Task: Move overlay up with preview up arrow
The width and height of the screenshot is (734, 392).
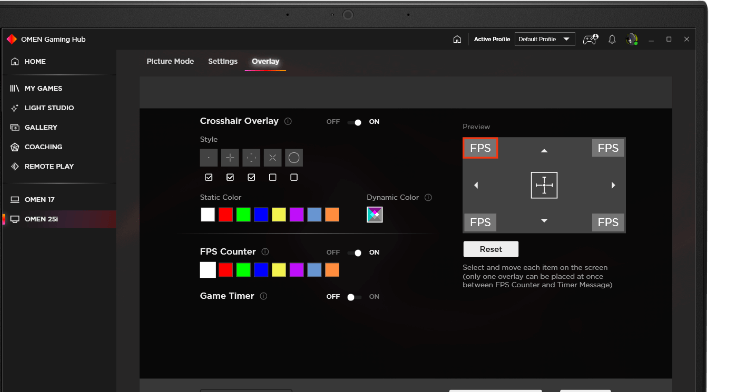Action: tap(544, 150)
